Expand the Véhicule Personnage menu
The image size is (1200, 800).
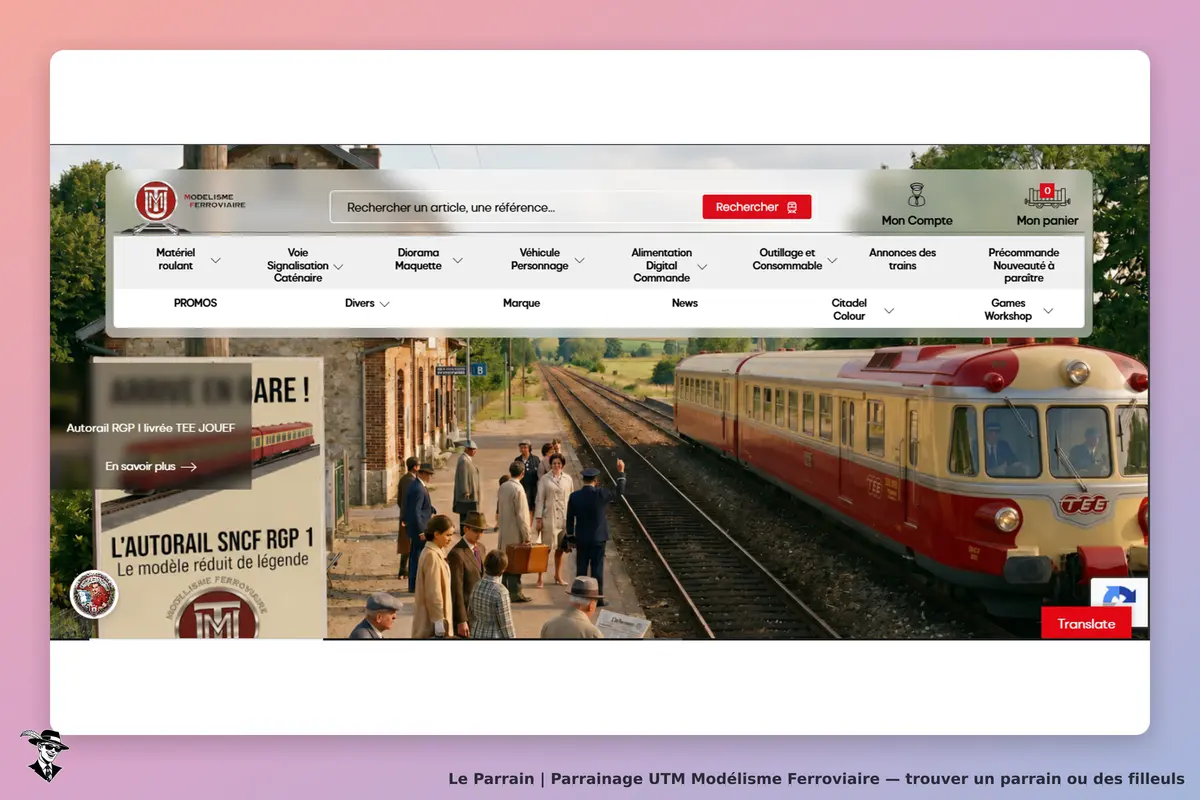click(548, 259)
